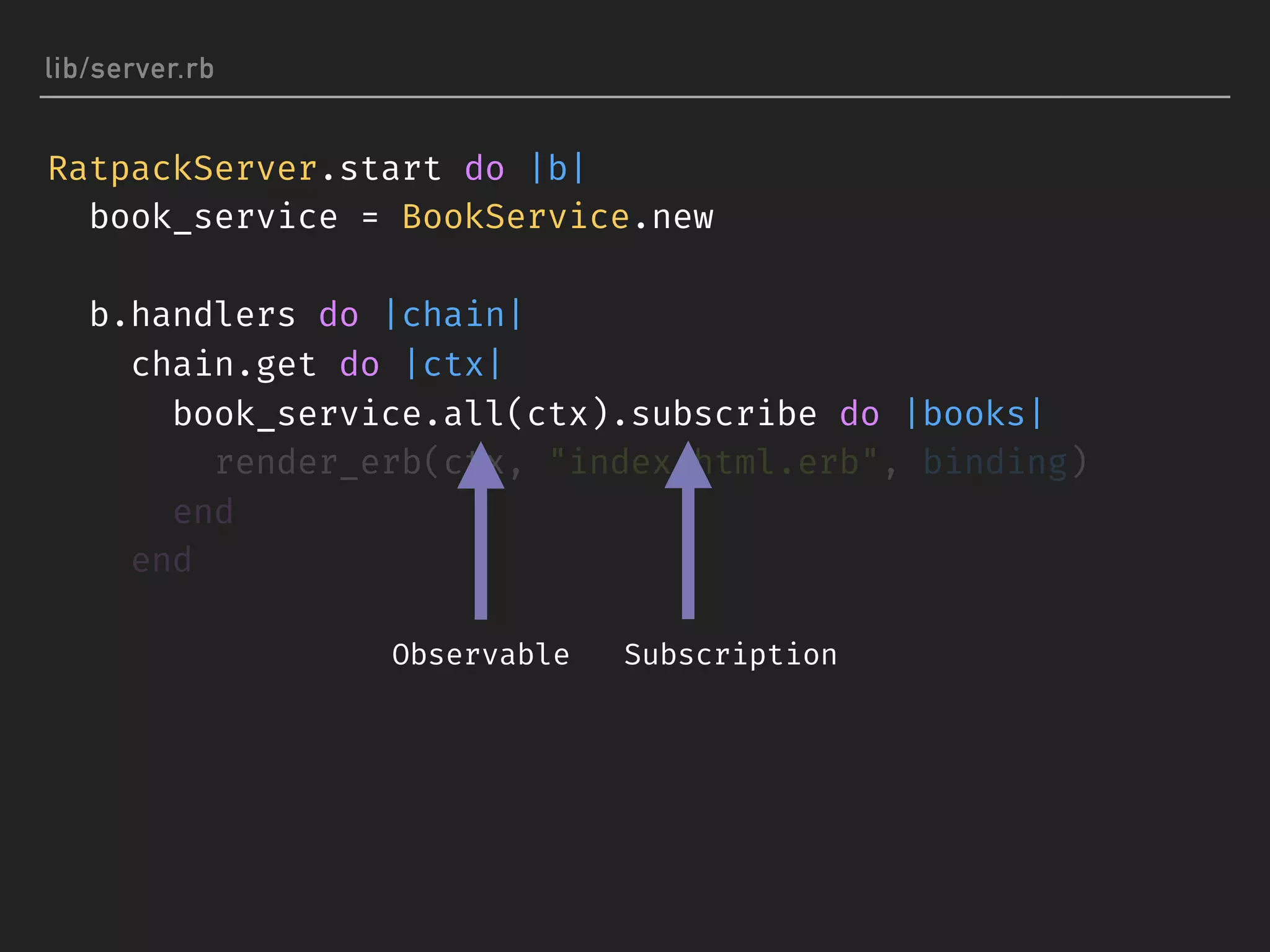
Task: Click the lib/server.rb file title
Action: pyautogui.click(x=129, y=68)
